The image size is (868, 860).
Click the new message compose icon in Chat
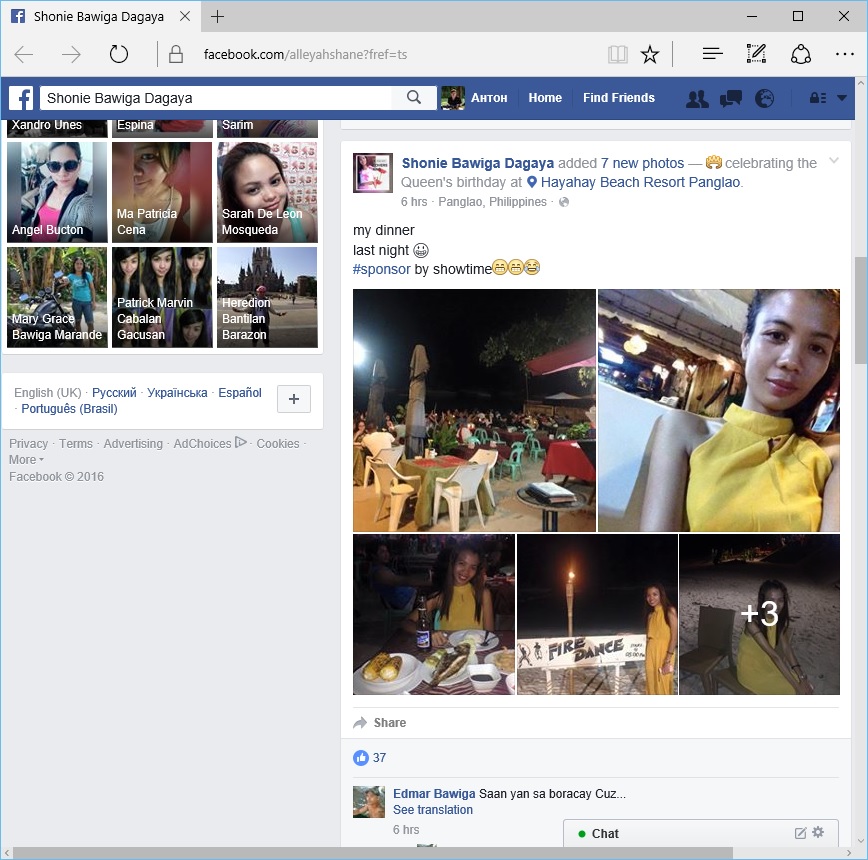point(800,833)
